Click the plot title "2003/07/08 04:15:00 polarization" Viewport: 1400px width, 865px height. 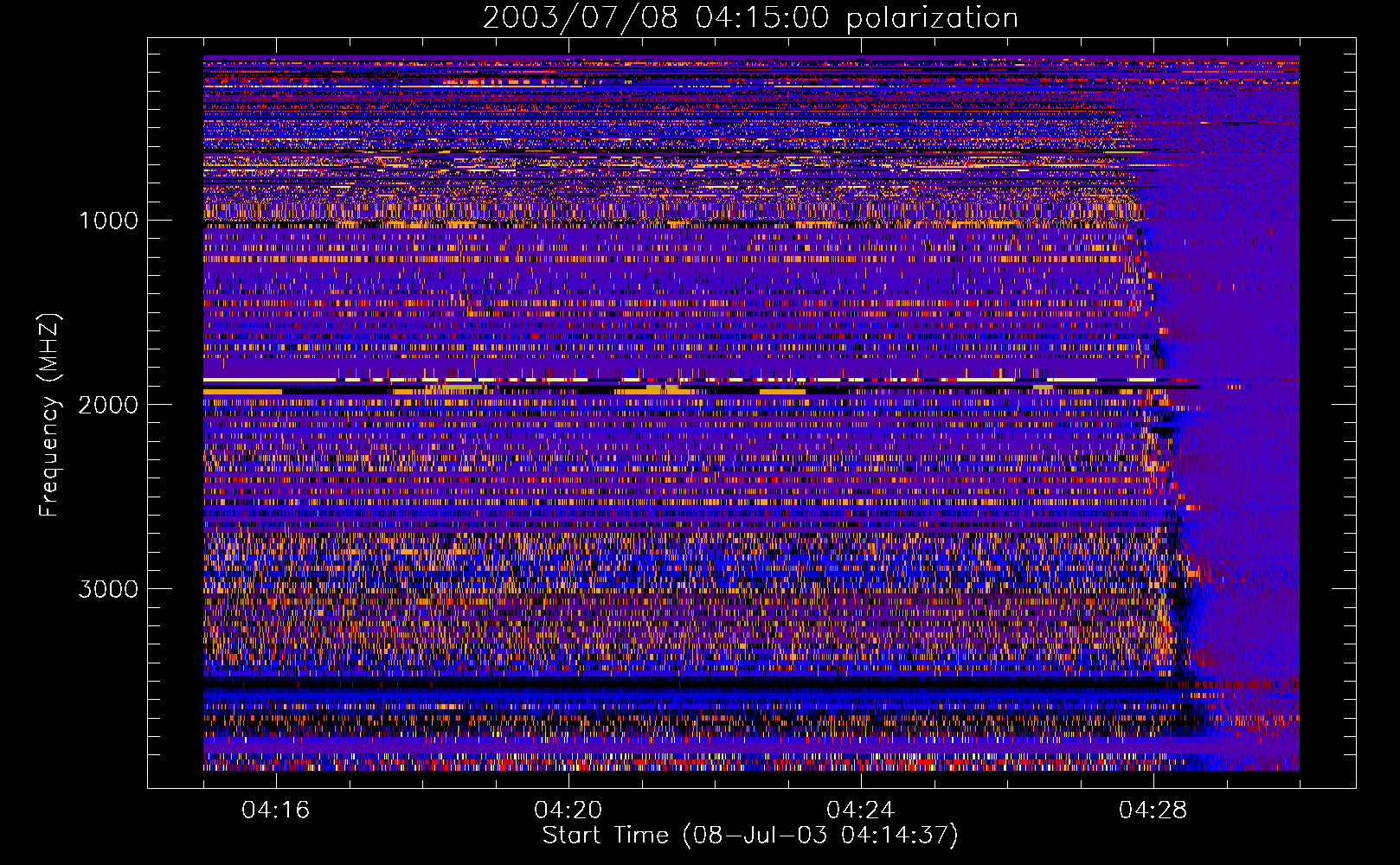pos(750,17)
